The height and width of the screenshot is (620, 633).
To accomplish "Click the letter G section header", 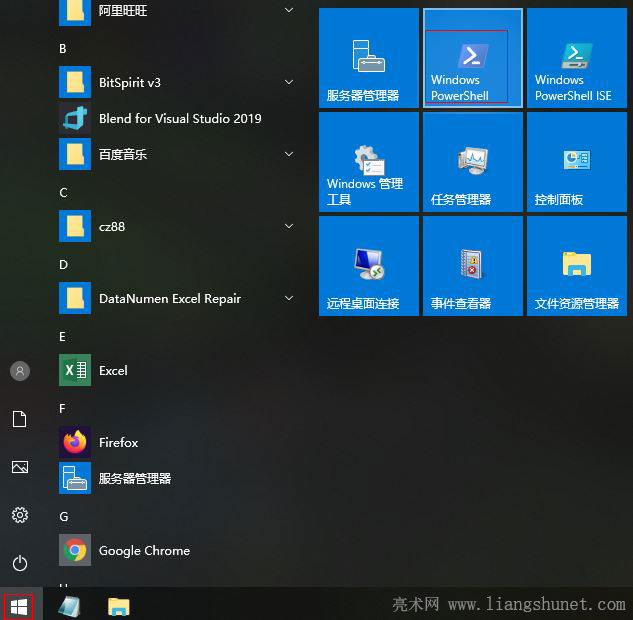I will (64, 517).
